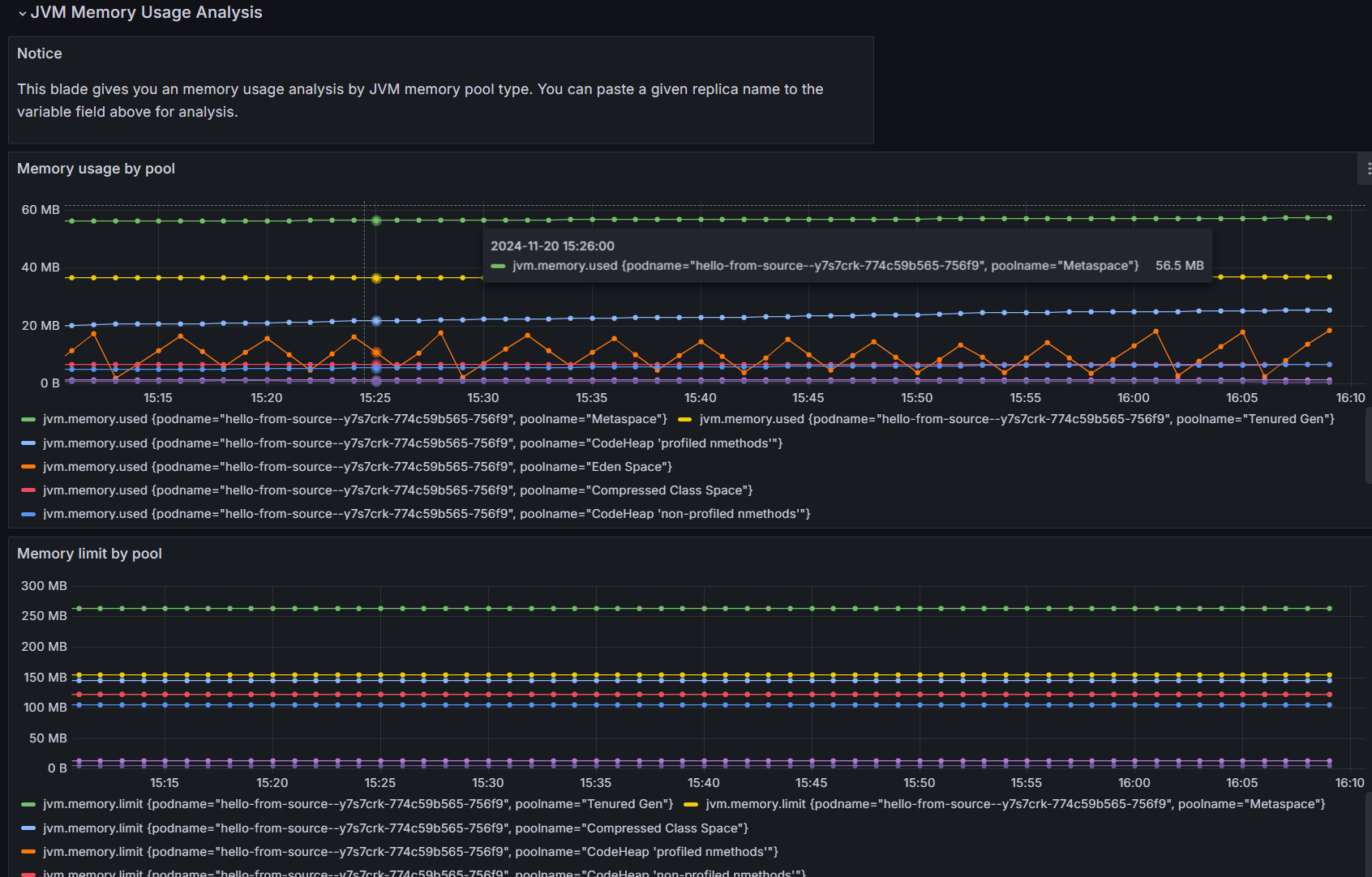This screenshot has width=1372, height=877.
Task: Open the Memory limit by pool title dropdown
Action: (x=89, y=553)
